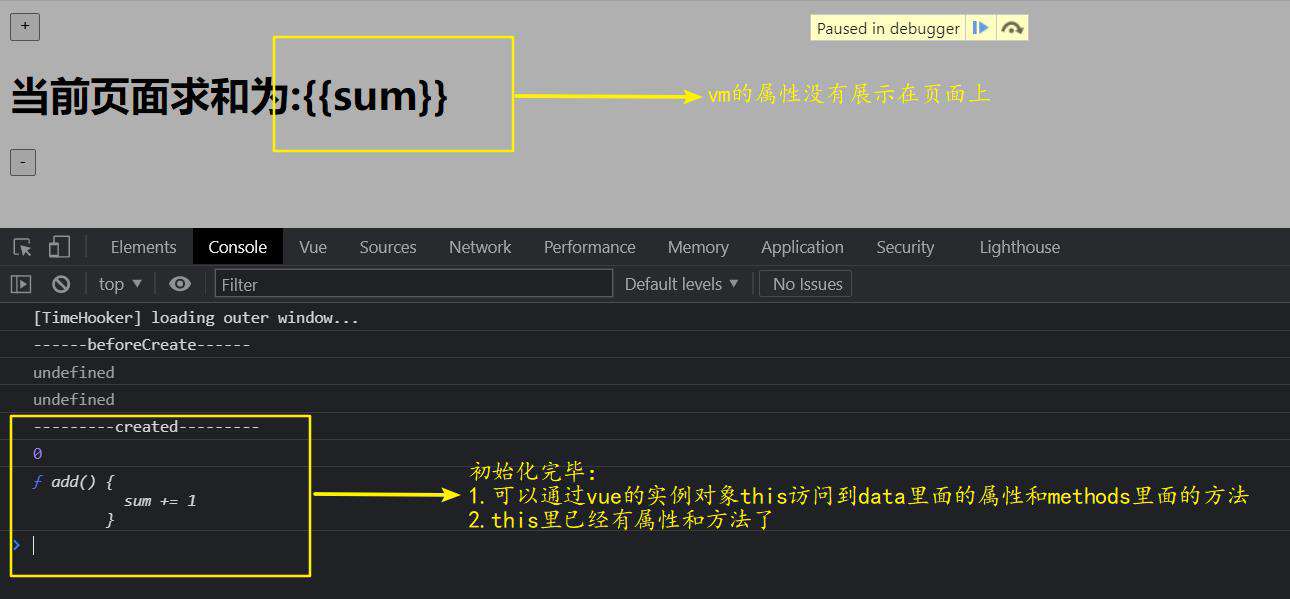Click the logged value 0
This screenshot has height=599, width=1290.
point(37,454)
